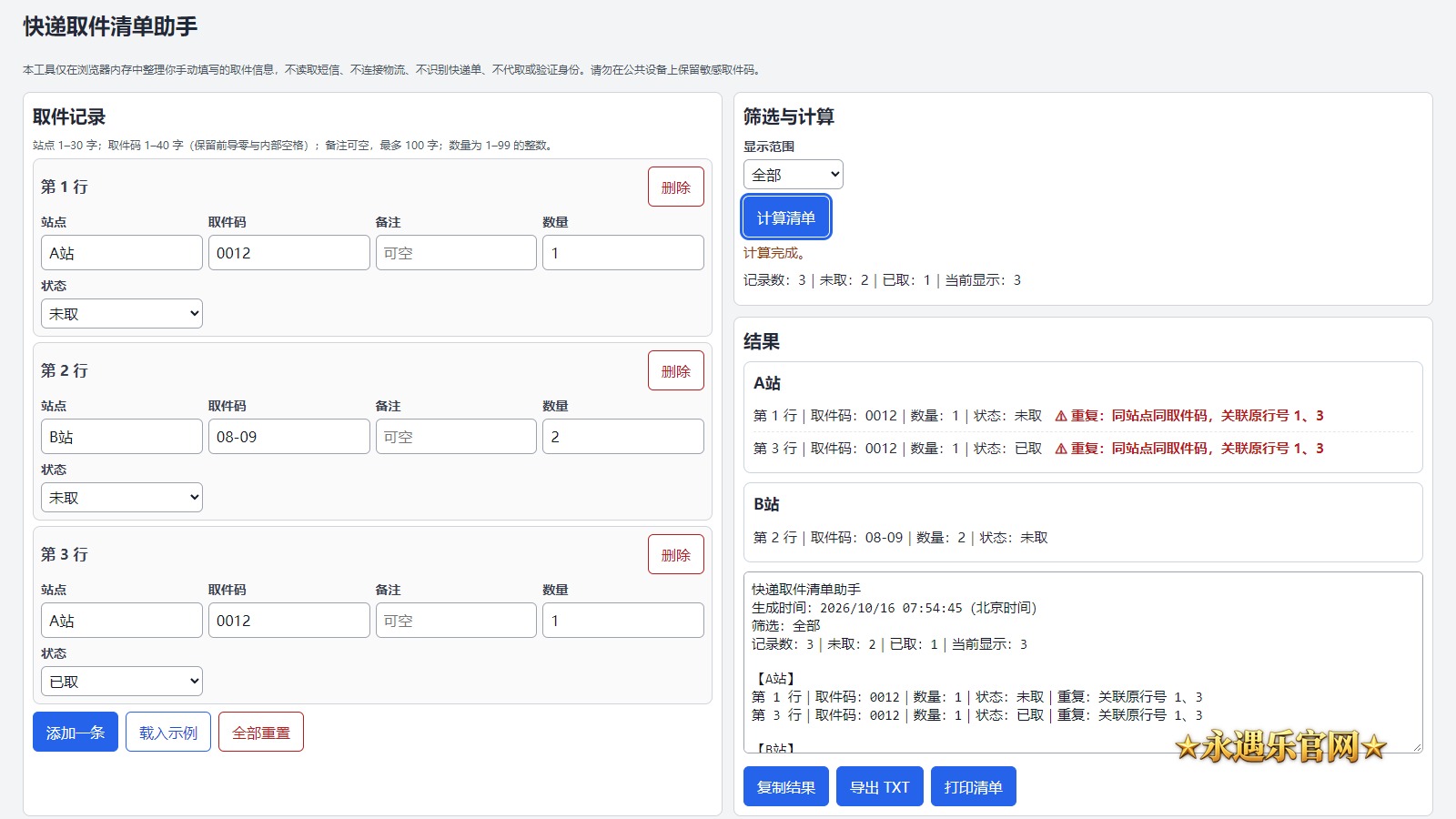This screenshot has height=819, width=1456.
Task: Click the B站 group heading in 结果
Action: point(767,504)
